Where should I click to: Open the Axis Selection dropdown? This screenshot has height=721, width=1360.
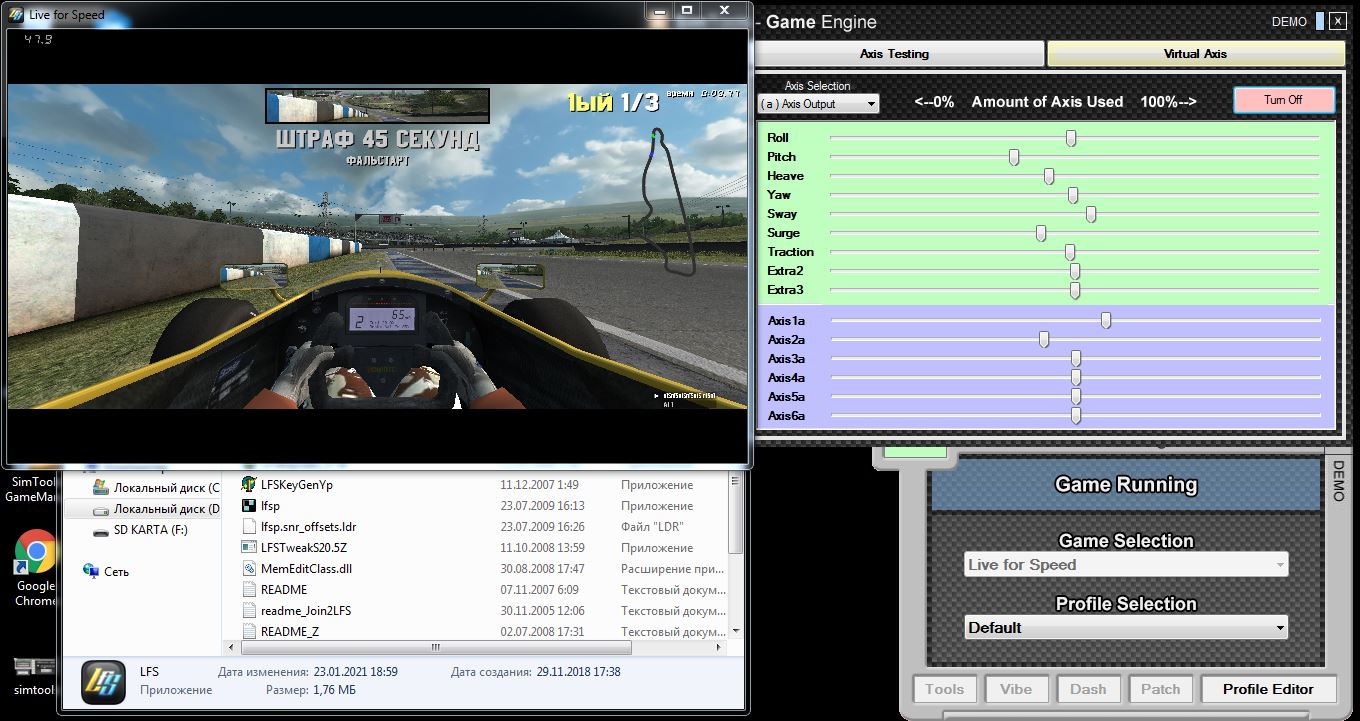(818, 104)
